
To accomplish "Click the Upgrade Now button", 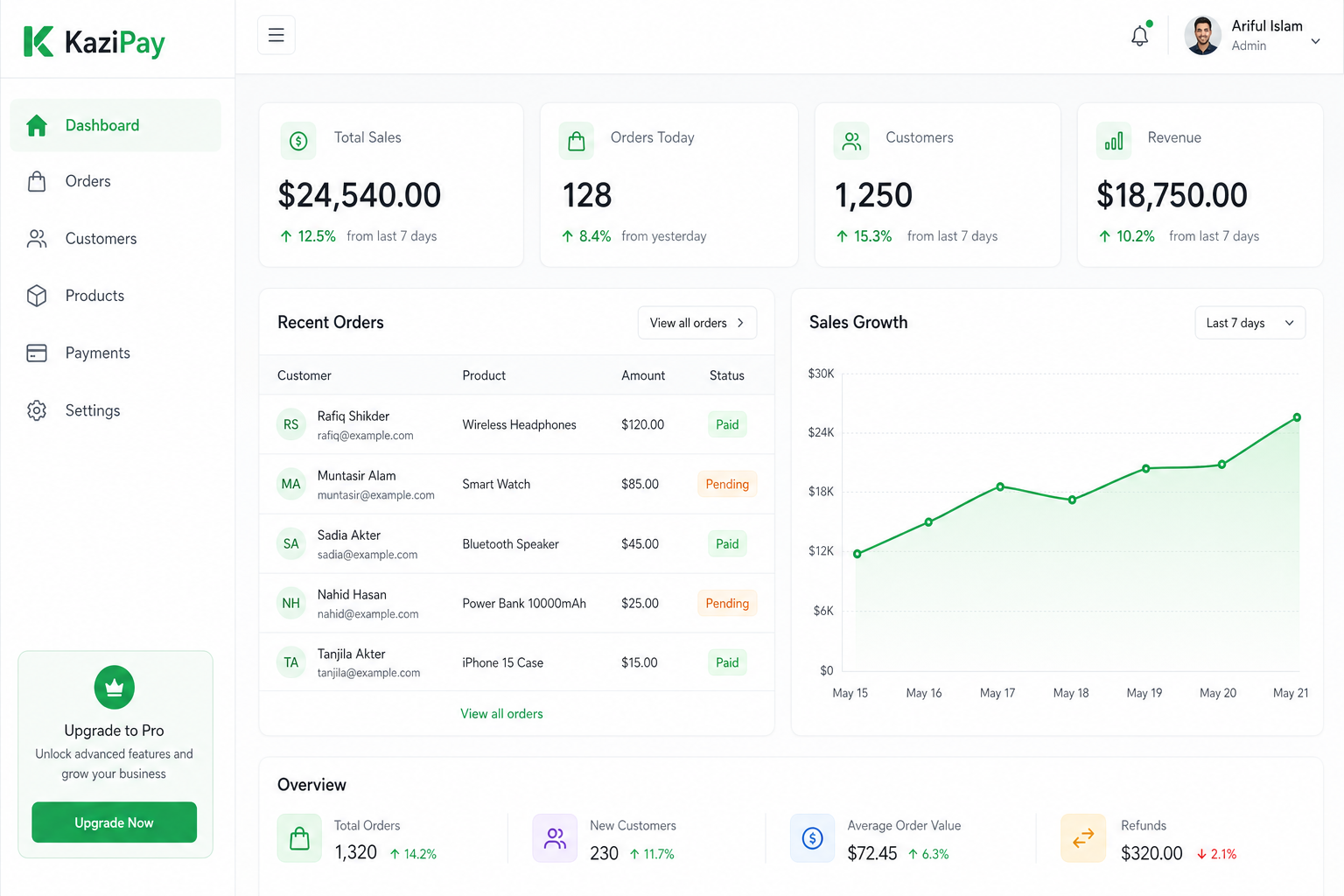I will 114,822.
